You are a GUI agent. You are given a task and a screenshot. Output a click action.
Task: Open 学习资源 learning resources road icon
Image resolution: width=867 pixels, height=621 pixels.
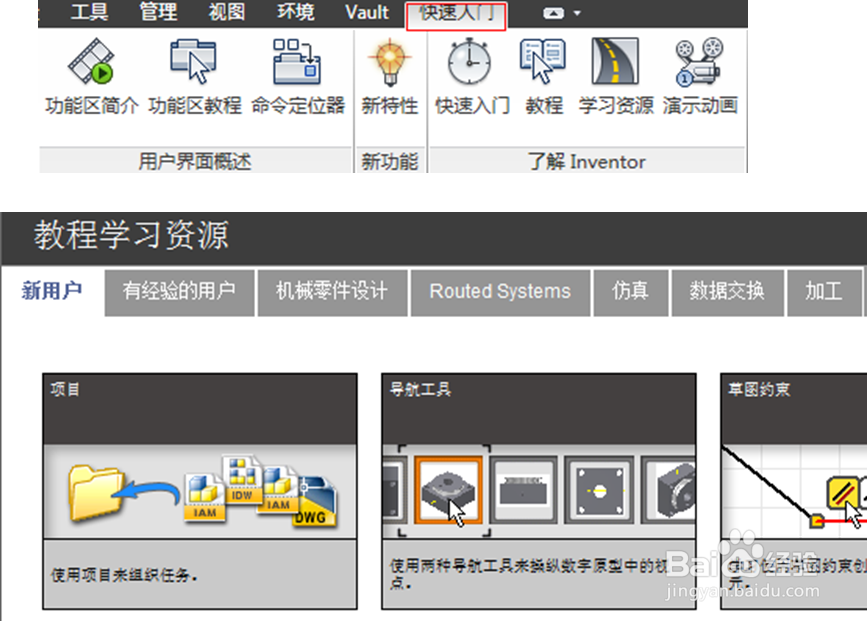tap(615, 76)
